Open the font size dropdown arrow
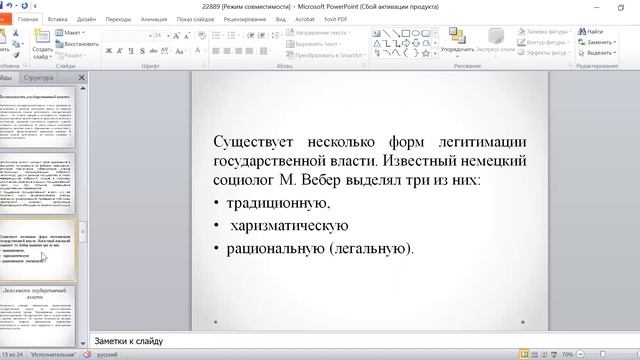640x360 pixels. click(168, 36)
